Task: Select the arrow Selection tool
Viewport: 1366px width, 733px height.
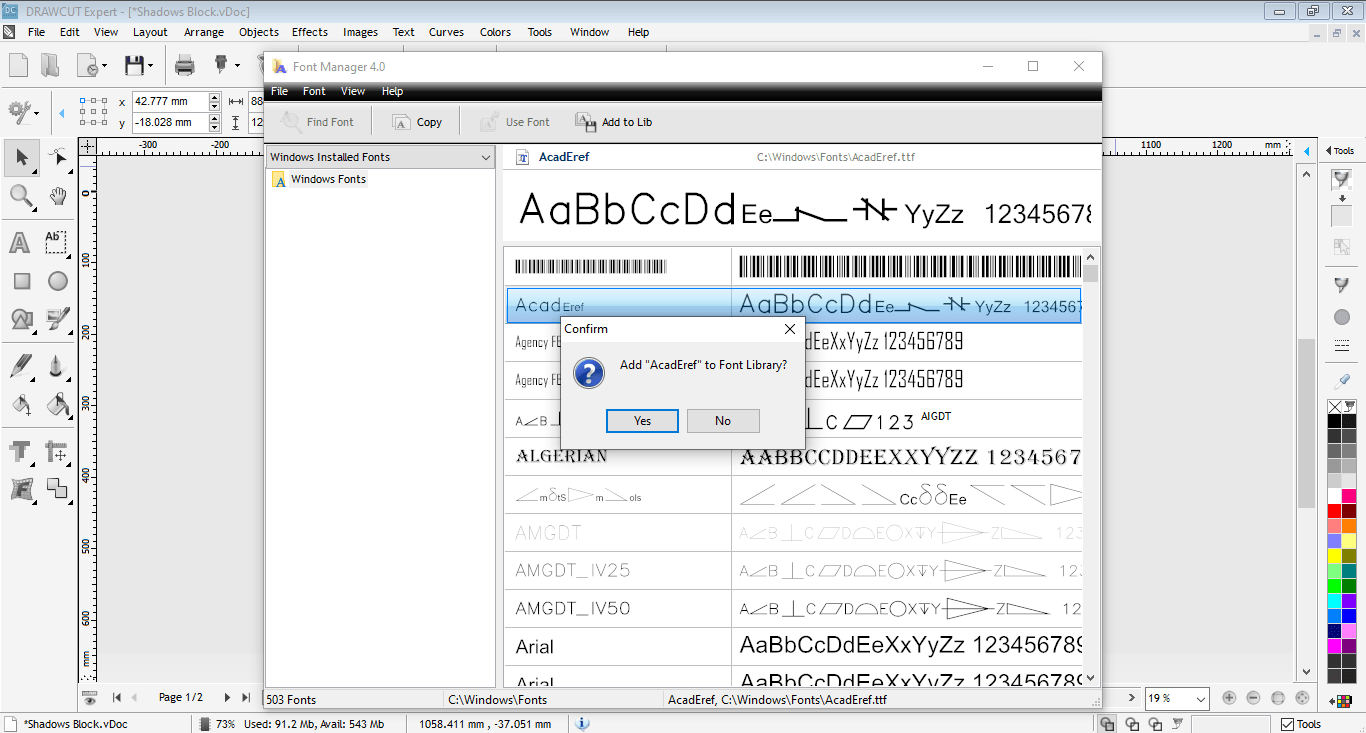Action: click(22, 157)
